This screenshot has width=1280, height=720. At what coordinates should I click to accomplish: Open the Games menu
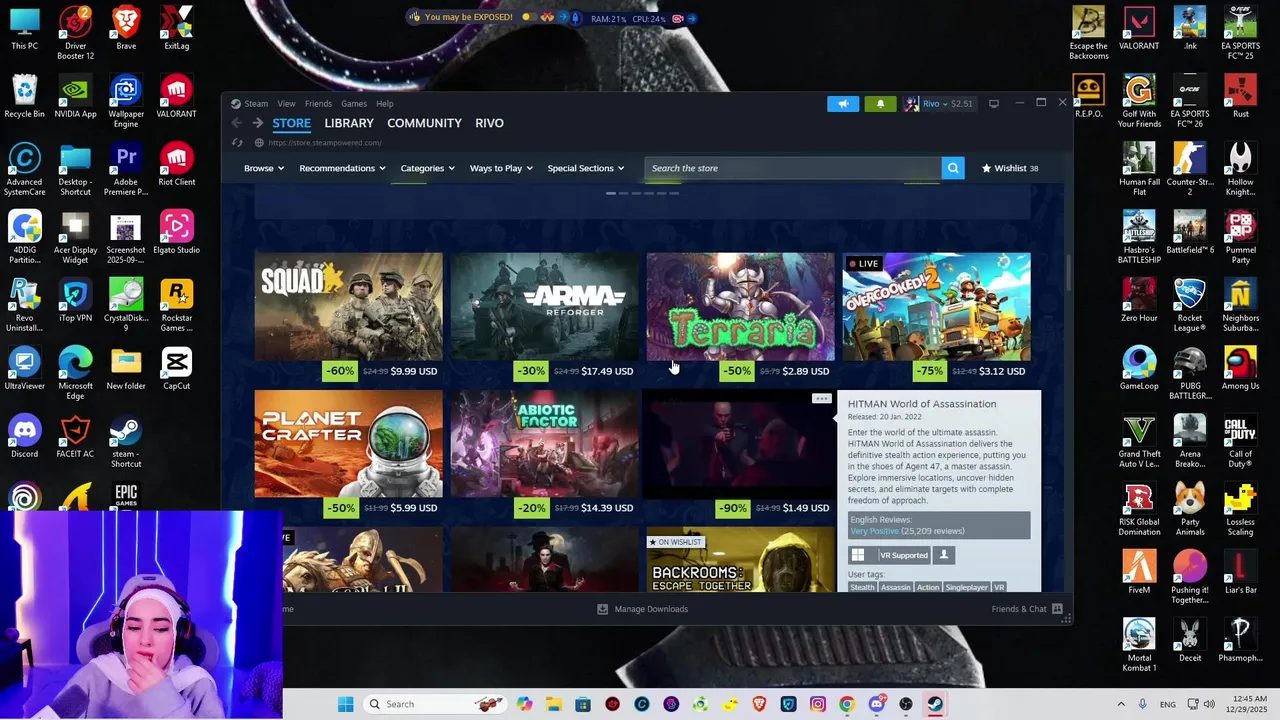354,103
